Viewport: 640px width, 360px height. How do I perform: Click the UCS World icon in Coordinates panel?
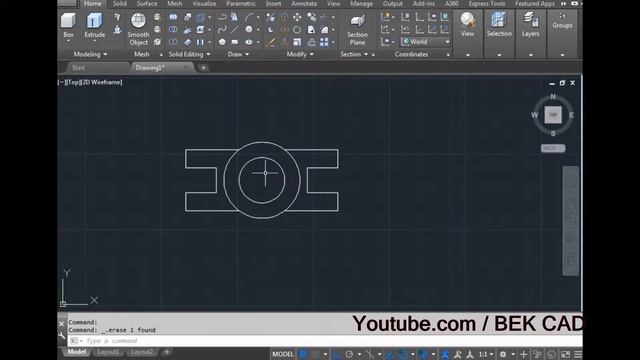pyautogui.click(x=444, y=17)
